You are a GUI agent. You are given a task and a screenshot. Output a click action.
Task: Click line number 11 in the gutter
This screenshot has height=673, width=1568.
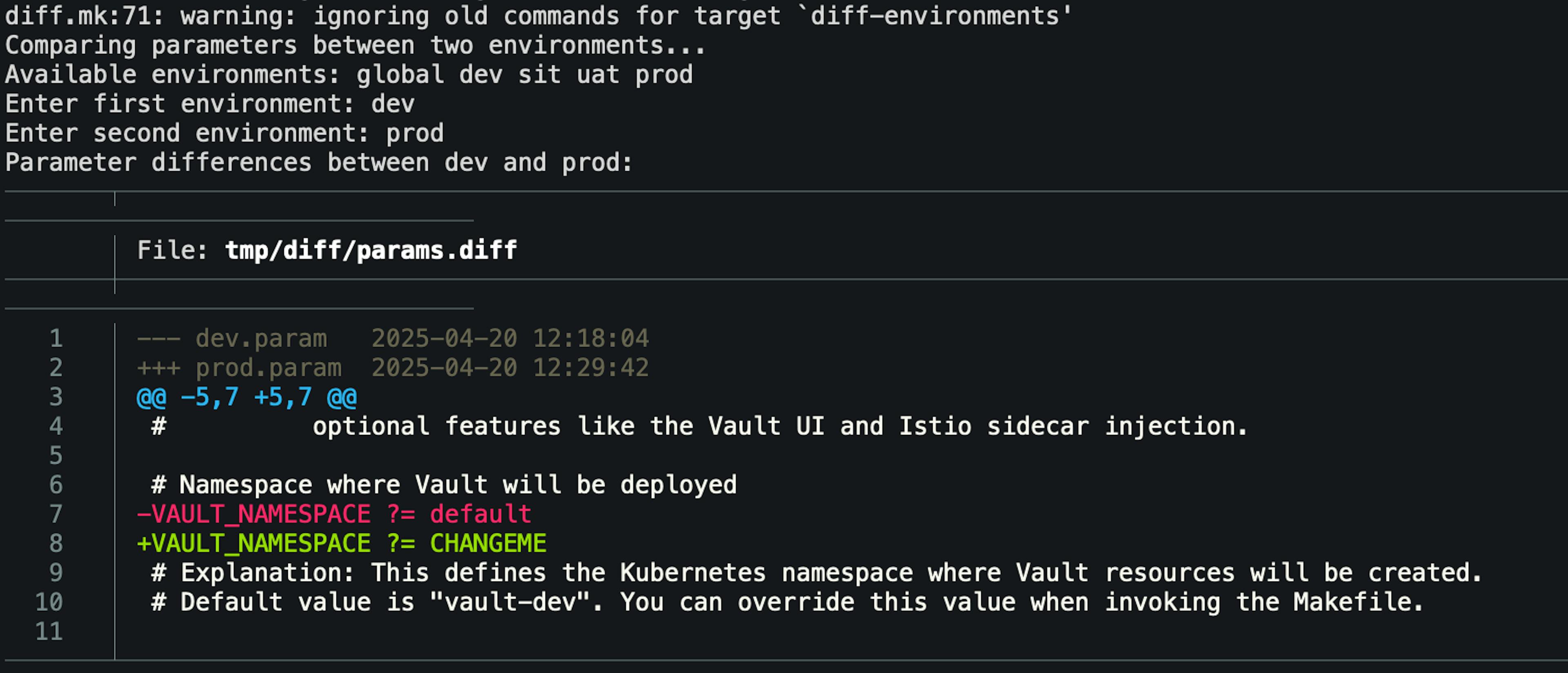[x=49, y=631]
